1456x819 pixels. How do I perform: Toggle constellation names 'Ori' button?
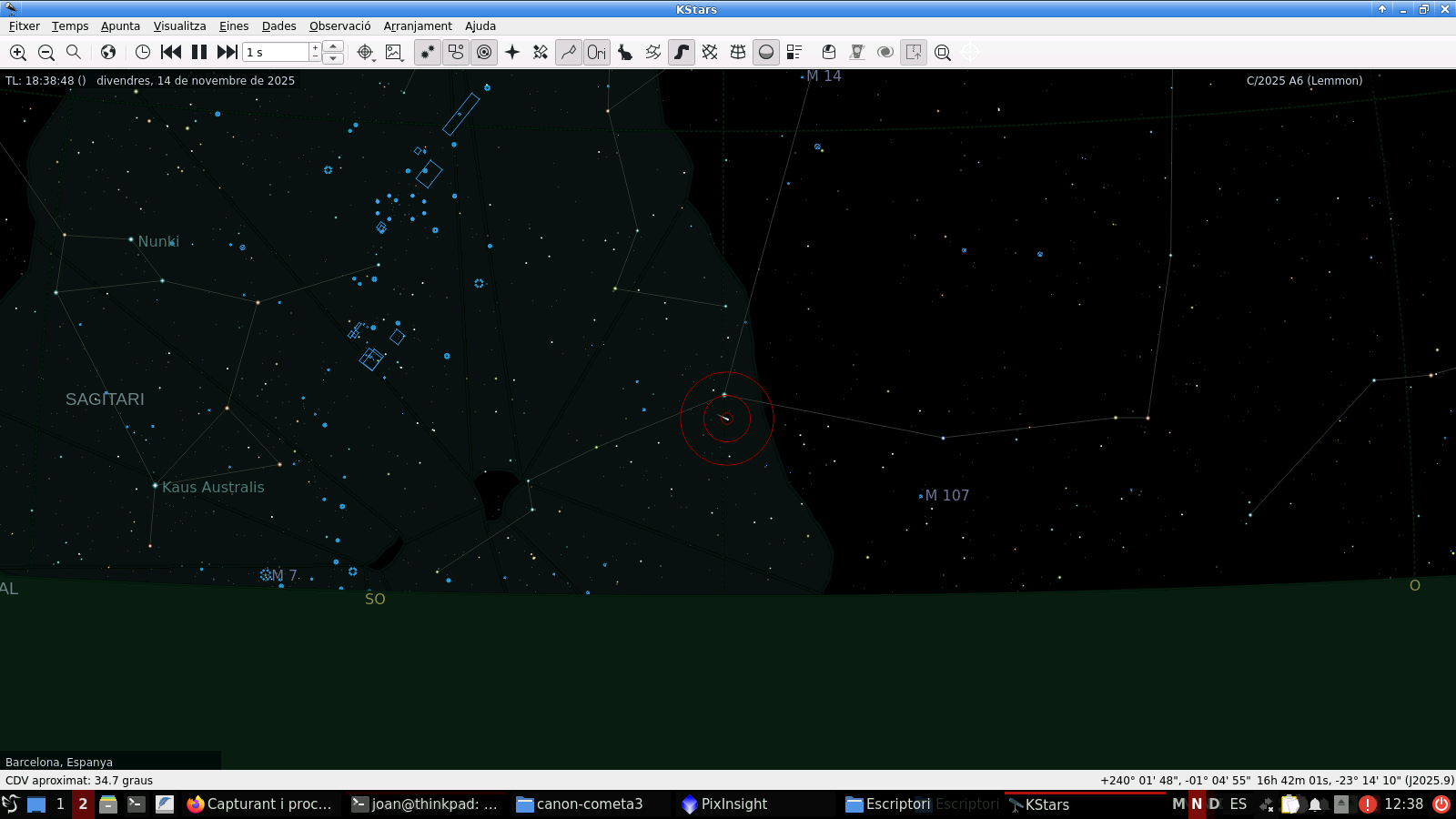point(597,53)
